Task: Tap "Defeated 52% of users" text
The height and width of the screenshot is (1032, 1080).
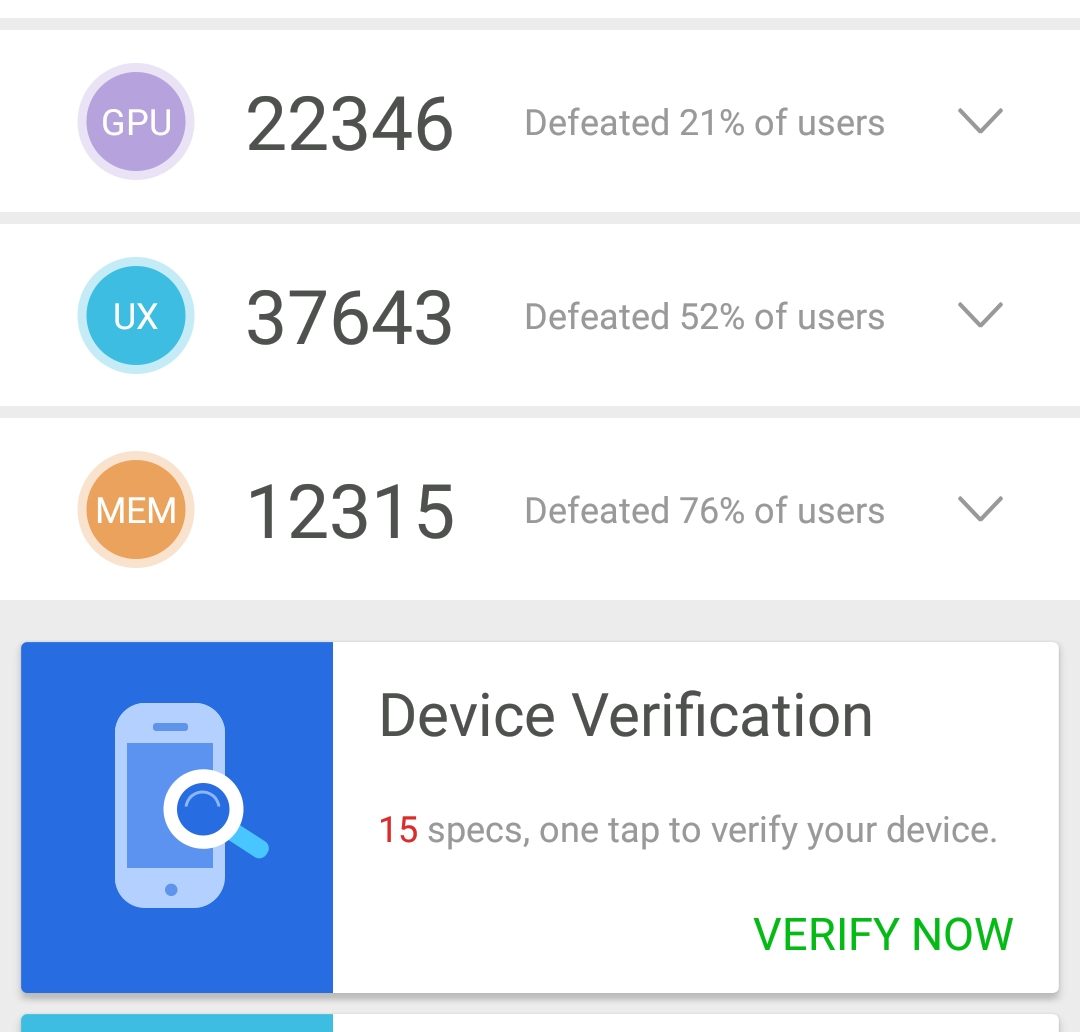Action: click(x=704, y=317)
